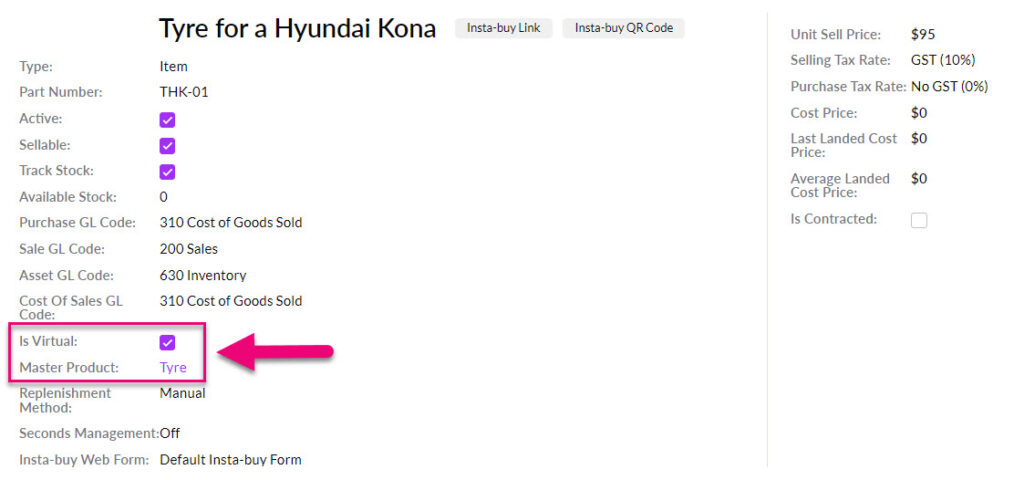The height and width of the screenshot is (480, 1024).
Task: Select the Manual replenishment method value
Action: [x=182, y=393]
